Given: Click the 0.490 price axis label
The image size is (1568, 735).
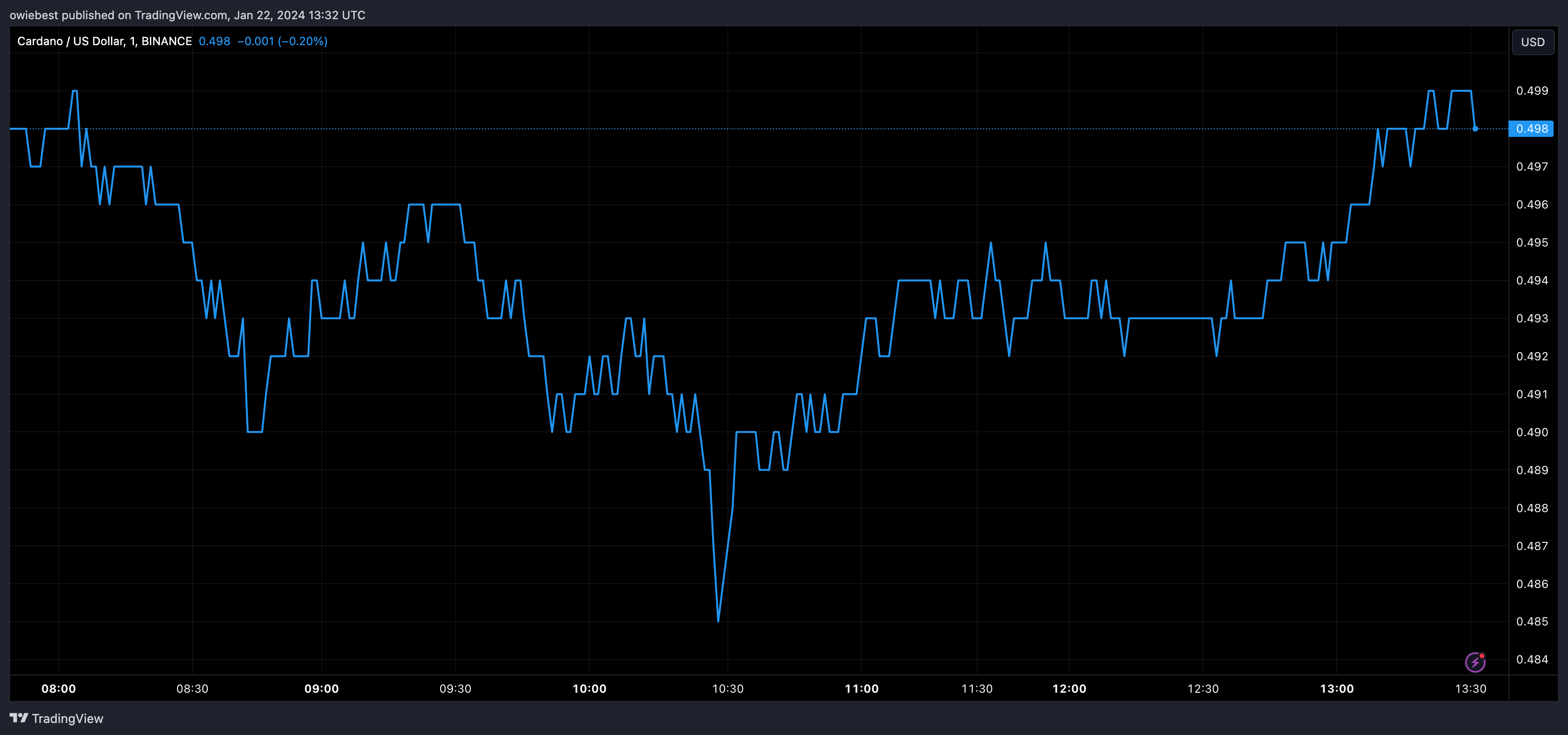Looking at the screenshot, I should [1532, 432].
